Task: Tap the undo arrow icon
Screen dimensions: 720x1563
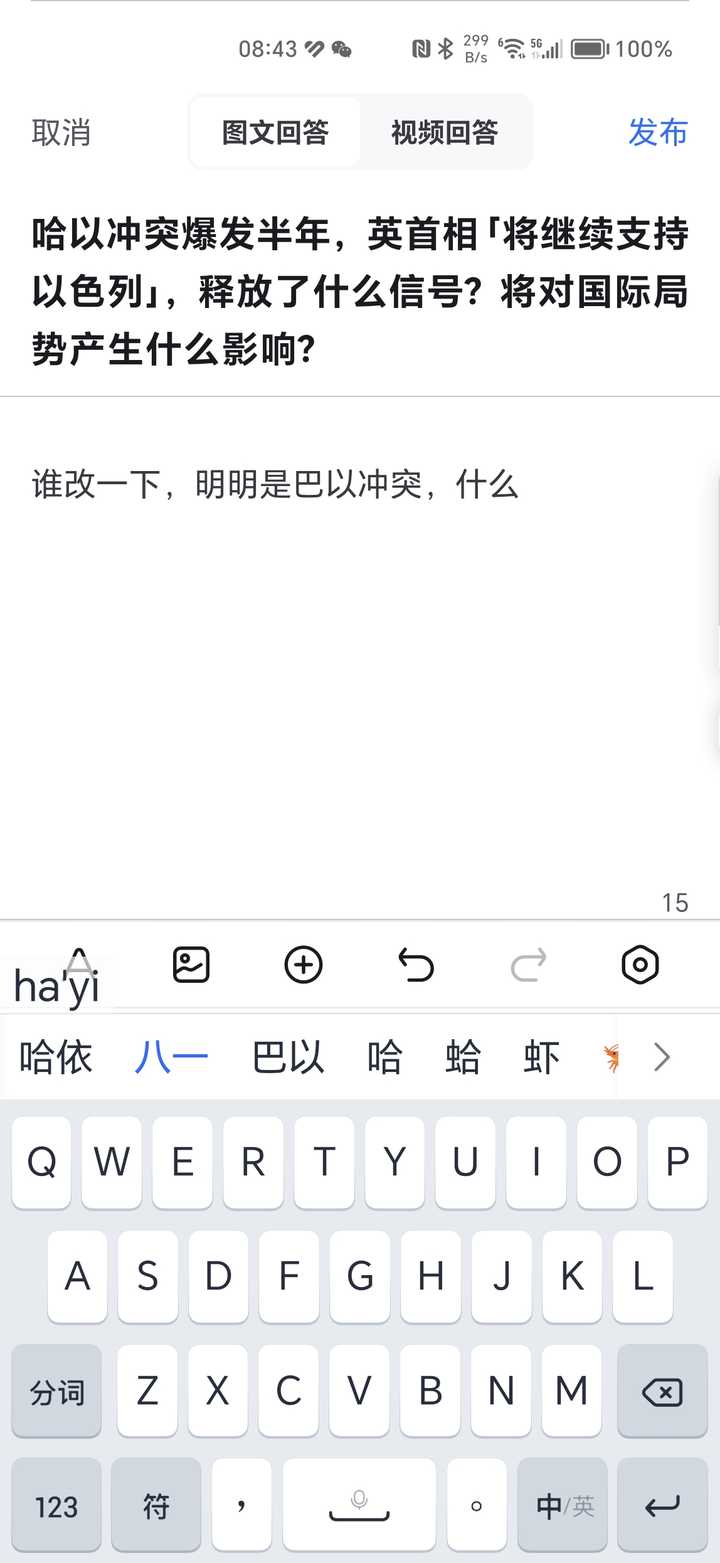Action: (416, 965)
